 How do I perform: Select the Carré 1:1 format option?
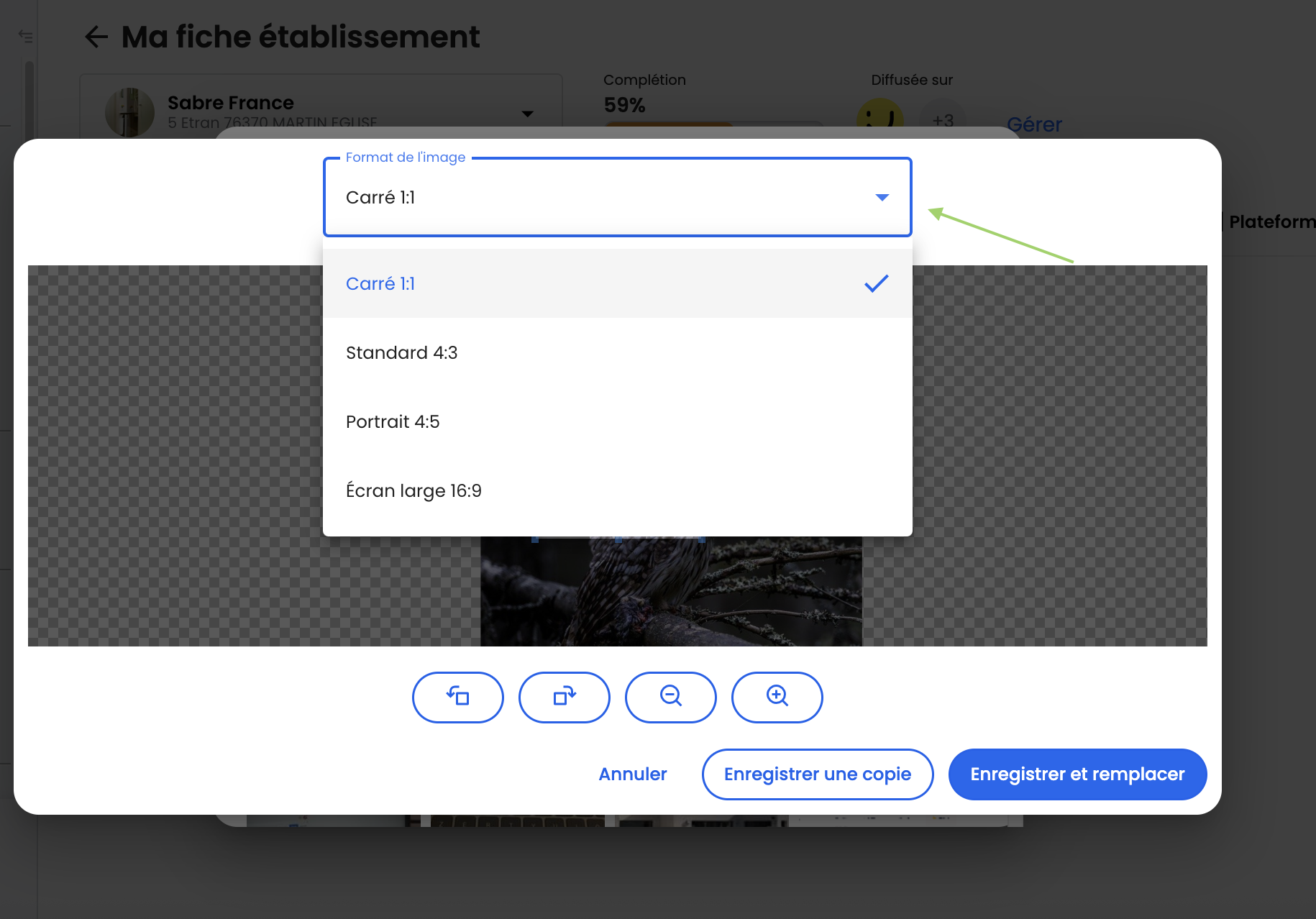(617, 283)
